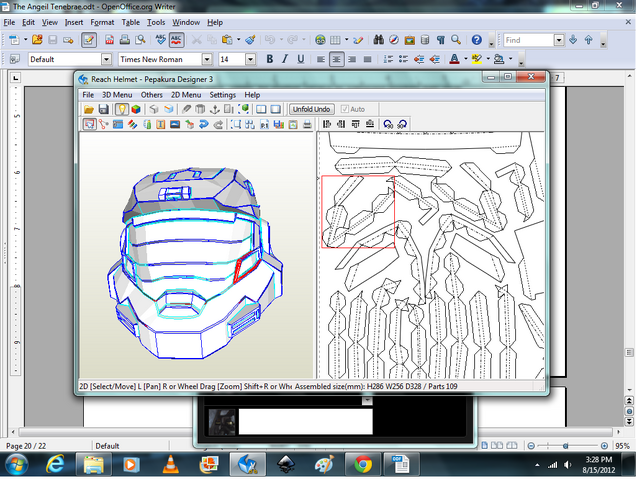637x479 pixels.
Task: Click into the Find text field
Action: pos(529,40)
